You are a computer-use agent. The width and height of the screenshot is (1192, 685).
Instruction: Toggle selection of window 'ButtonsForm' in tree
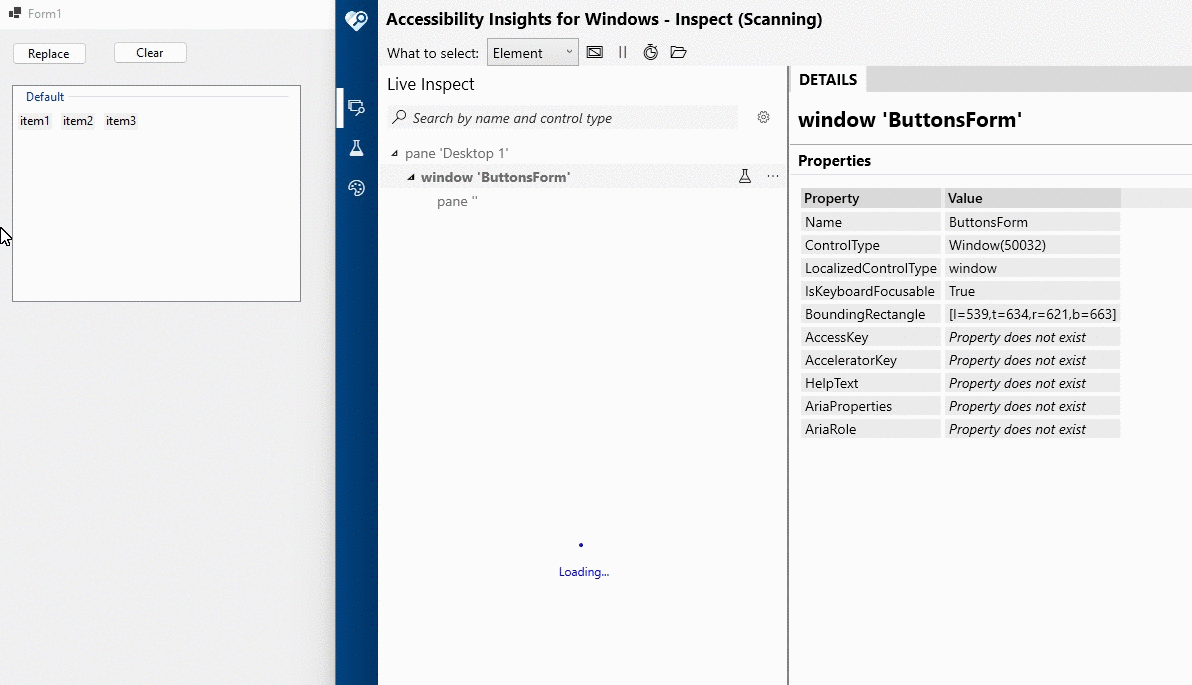click(x=495, y=176)
